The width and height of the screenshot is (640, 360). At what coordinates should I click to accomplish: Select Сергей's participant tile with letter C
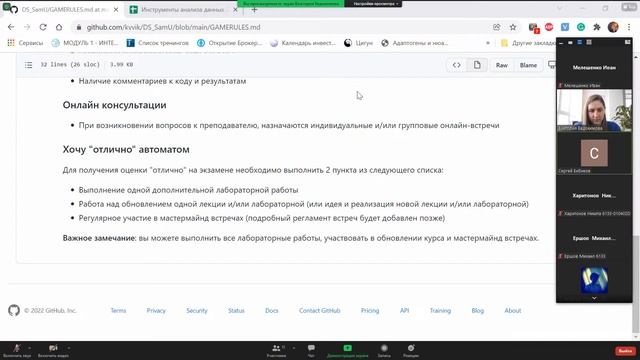click(594, 153)
